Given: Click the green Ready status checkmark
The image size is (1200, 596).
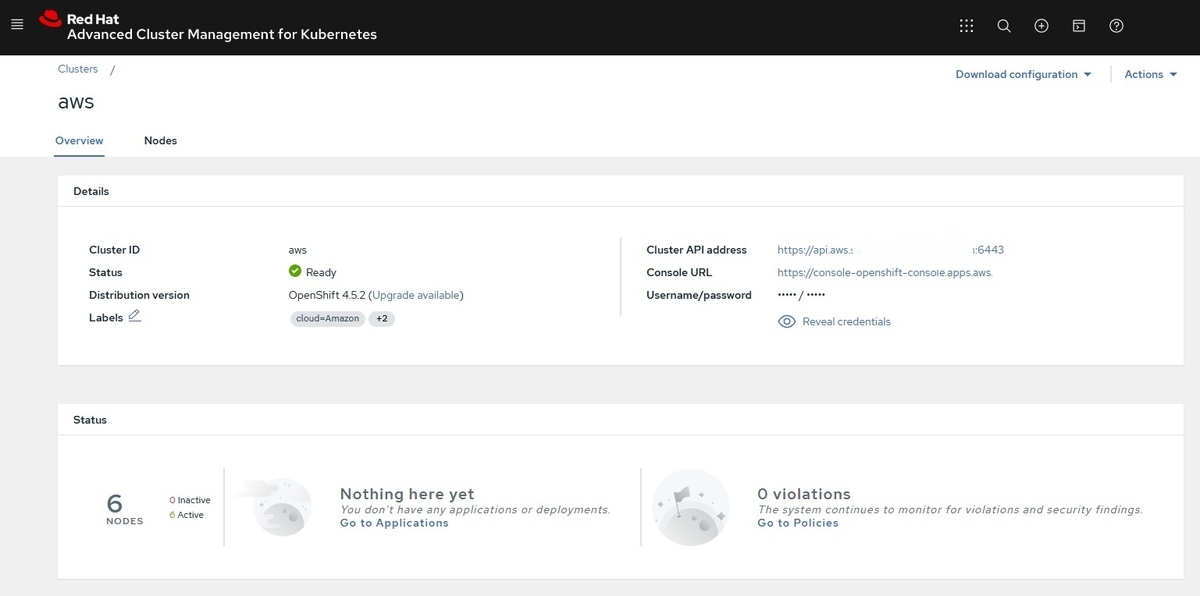Looking at the screenshot, I should 295,271.
